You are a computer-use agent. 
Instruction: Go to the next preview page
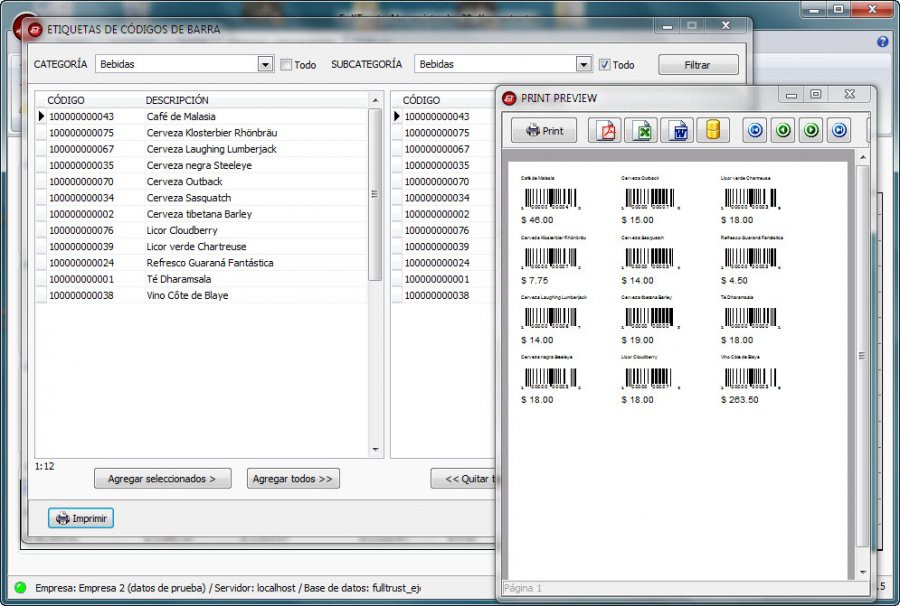[811, 130]
